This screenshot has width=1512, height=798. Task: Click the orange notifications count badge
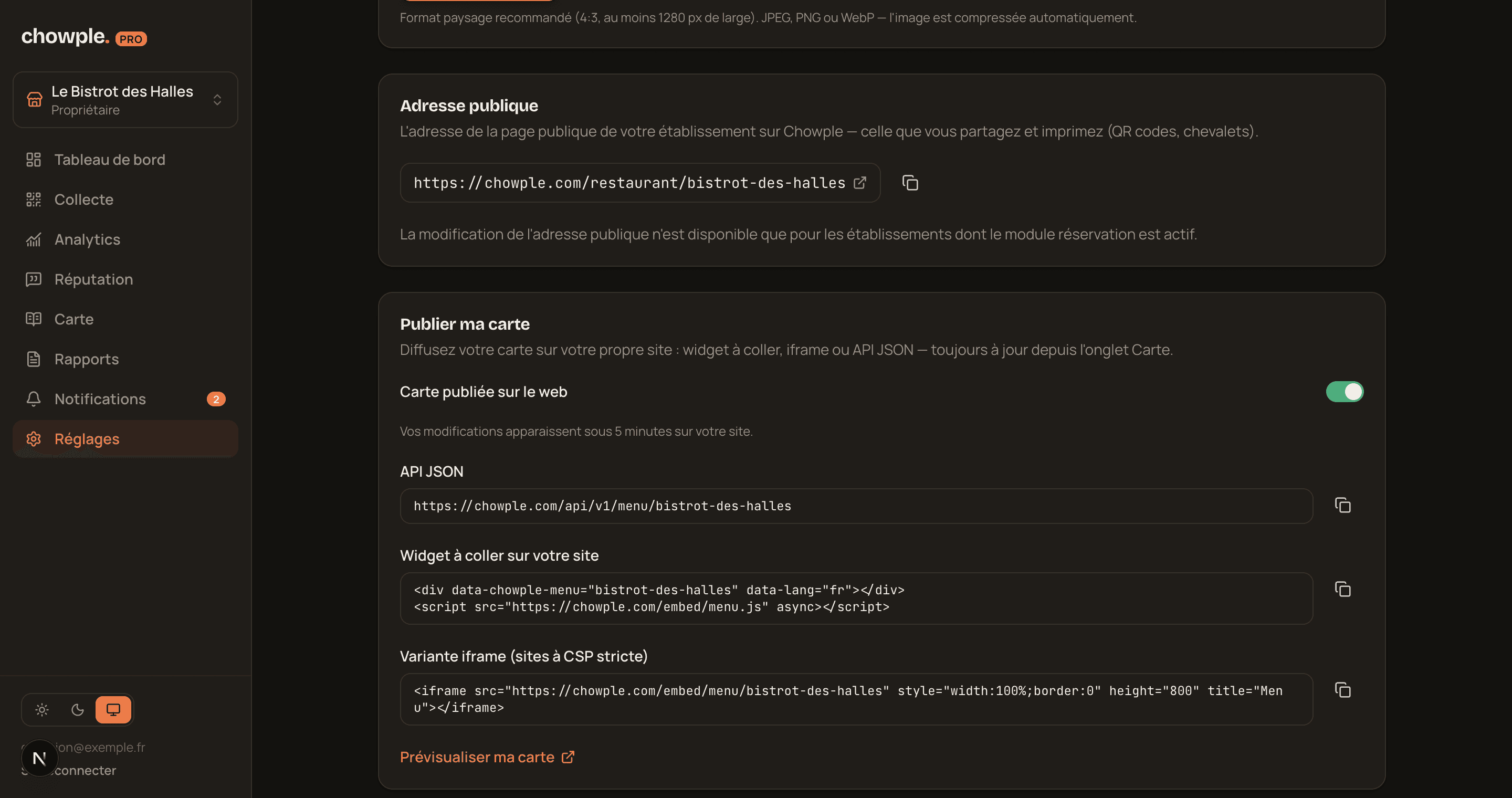(x=216, y=399)
